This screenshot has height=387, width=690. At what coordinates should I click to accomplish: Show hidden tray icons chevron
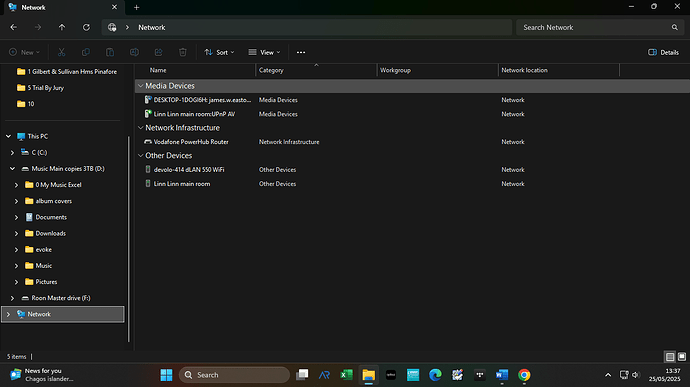click(x=608, y=375)
